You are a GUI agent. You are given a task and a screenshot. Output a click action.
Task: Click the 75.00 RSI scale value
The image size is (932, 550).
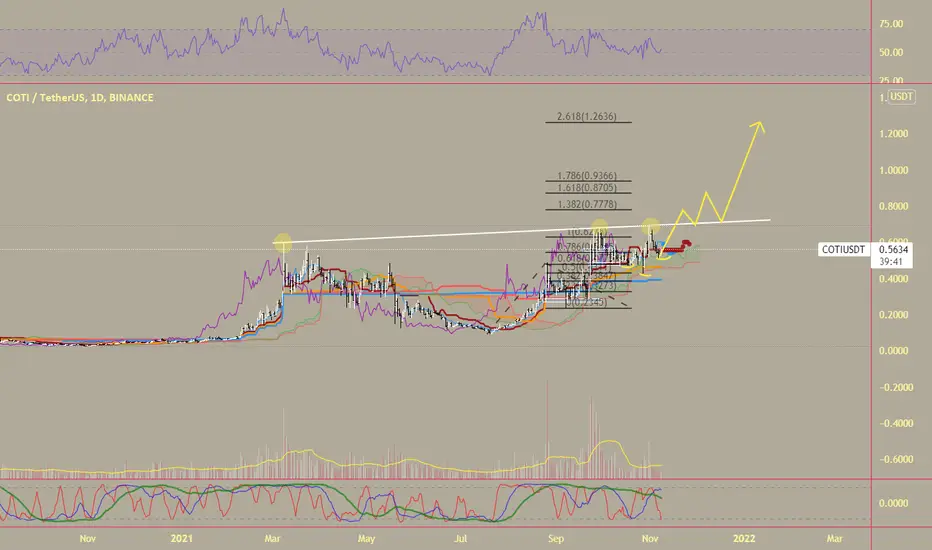point(890,24)
